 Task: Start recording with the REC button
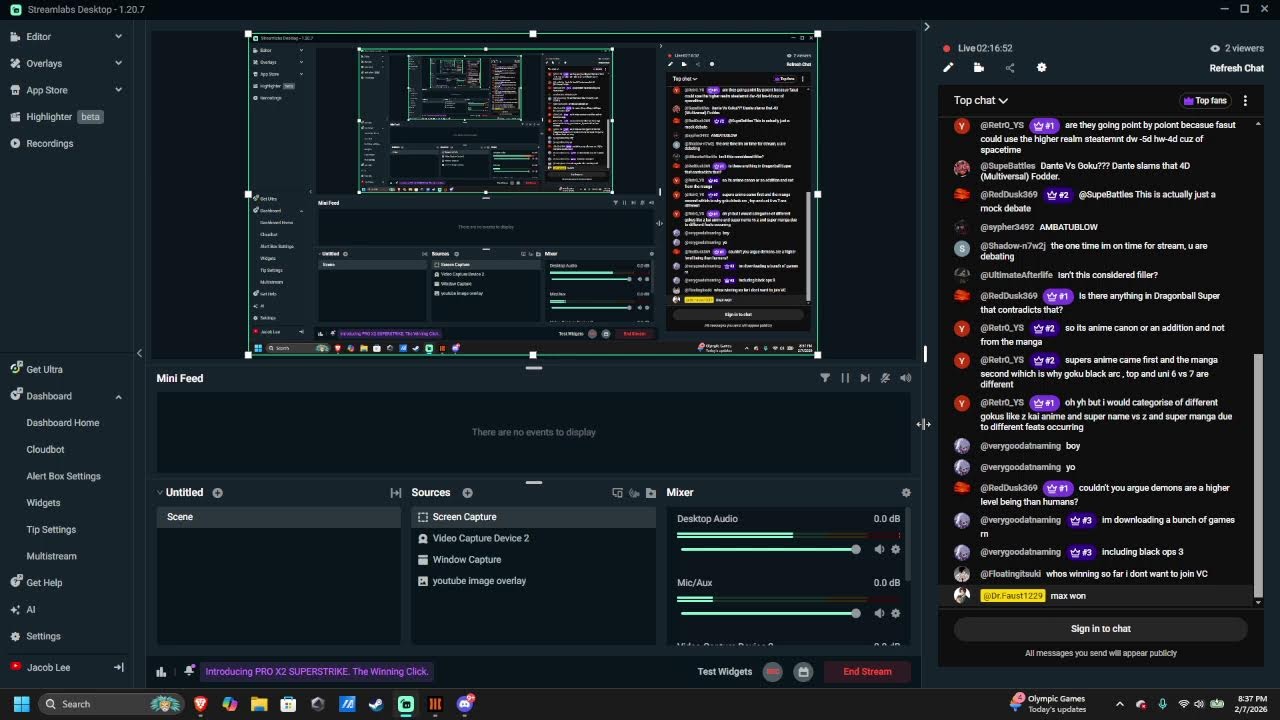773,672
